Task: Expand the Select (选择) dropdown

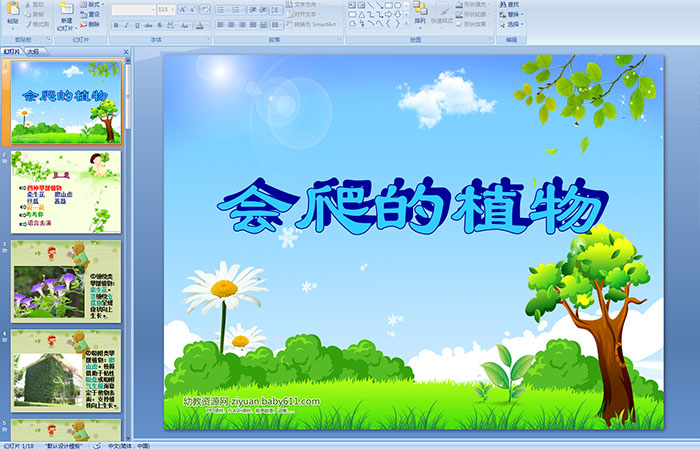Action: coord(520,25)
